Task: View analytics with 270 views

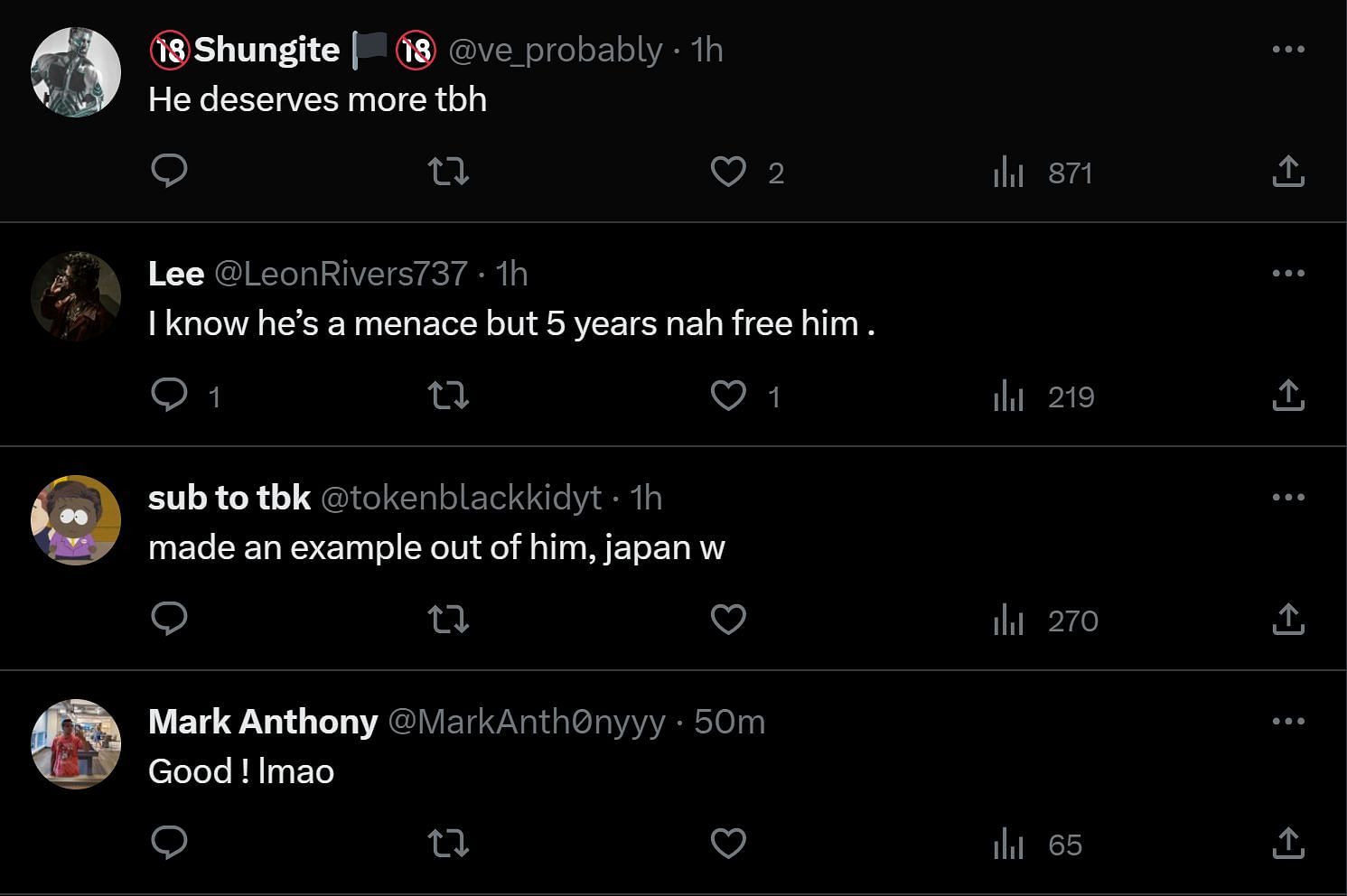Action: pos(1045,621)
